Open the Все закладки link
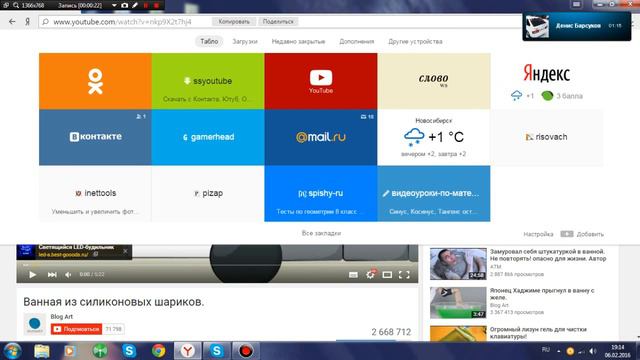Screen dimensions: 640x360 [x=321, y=233]
